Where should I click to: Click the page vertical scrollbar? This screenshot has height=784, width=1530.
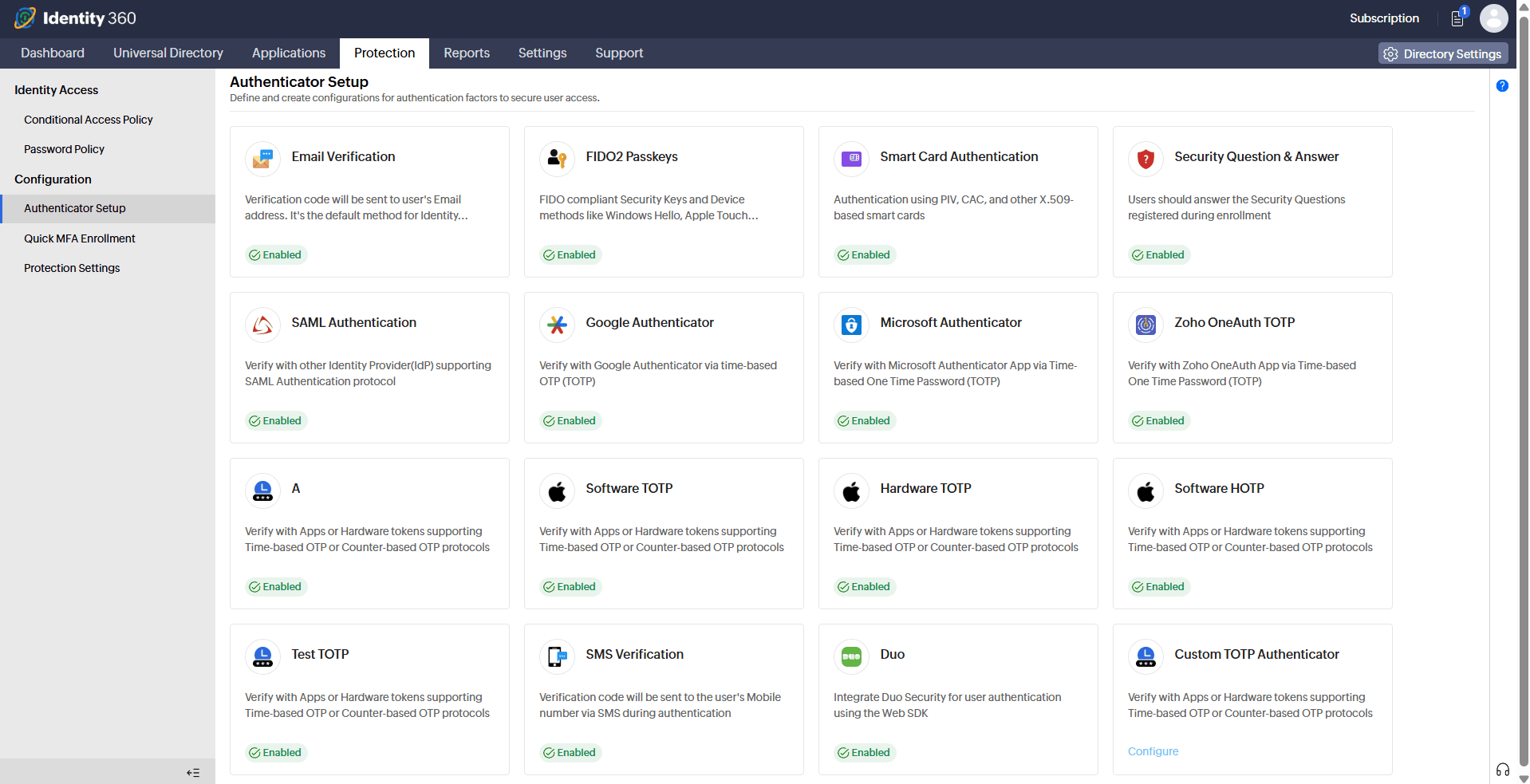pyautogui.click(x=1524, y=391)
